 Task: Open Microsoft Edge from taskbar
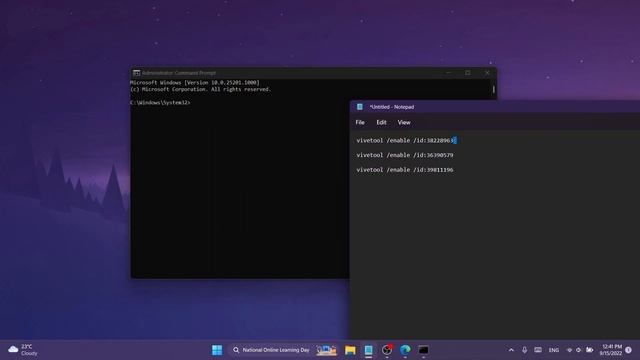coord(405,350)
